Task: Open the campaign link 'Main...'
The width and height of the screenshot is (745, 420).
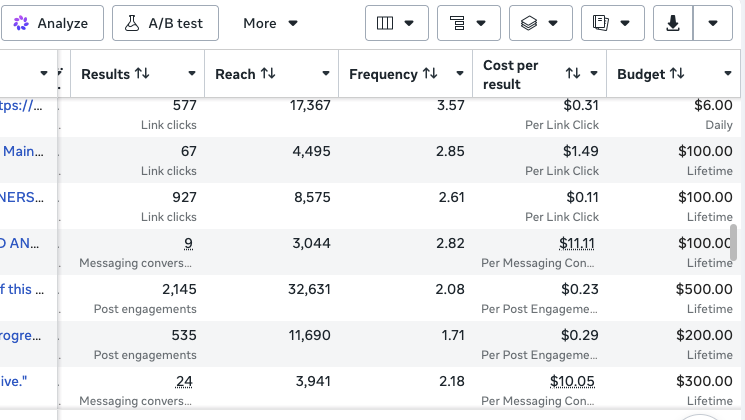Action: pyautogui.click(x=23, y=151)
